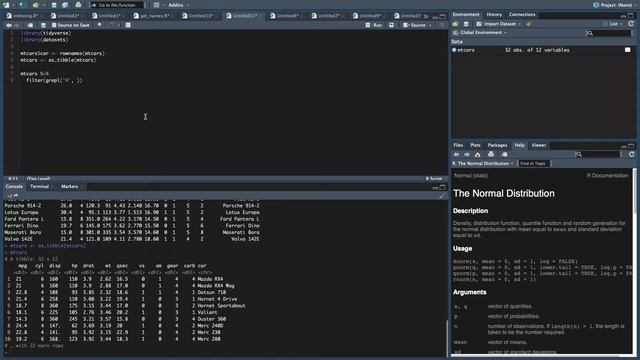Click the "The Normal Distribution" heading text

tap(504, 193)
